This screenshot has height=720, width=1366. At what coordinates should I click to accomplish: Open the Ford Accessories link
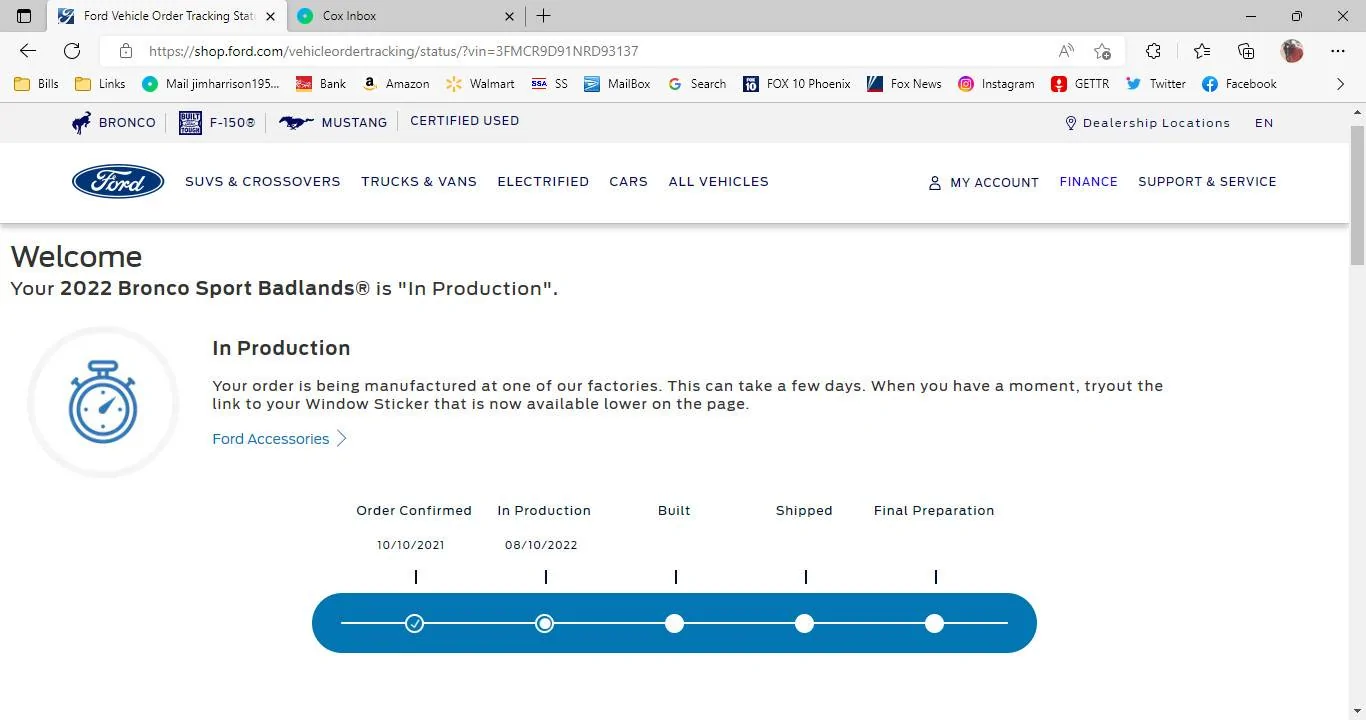click(271, 439)
